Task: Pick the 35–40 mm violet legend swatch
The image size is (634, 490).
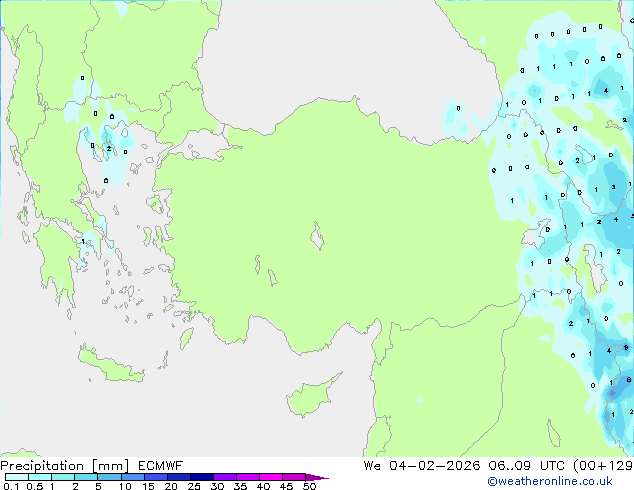Action: pos(248,477)
